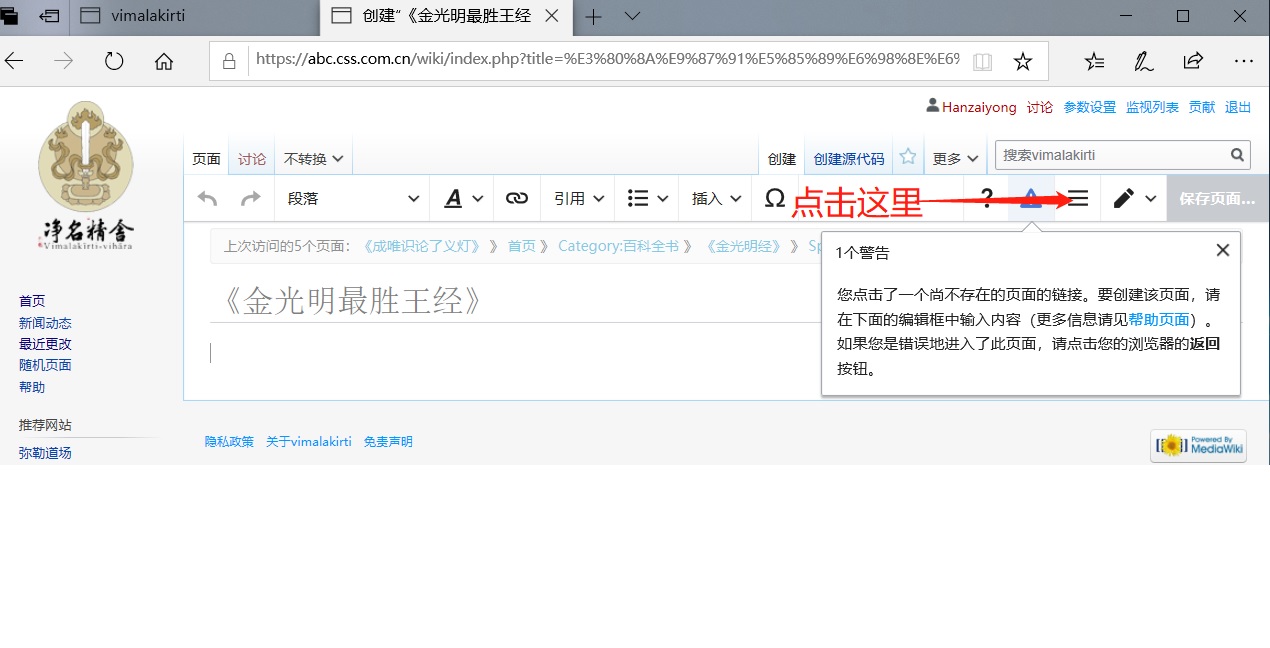The width and height of the screenshot is (1270, 648).
Task: Select the 创建 tab
Action: (782, 158)
